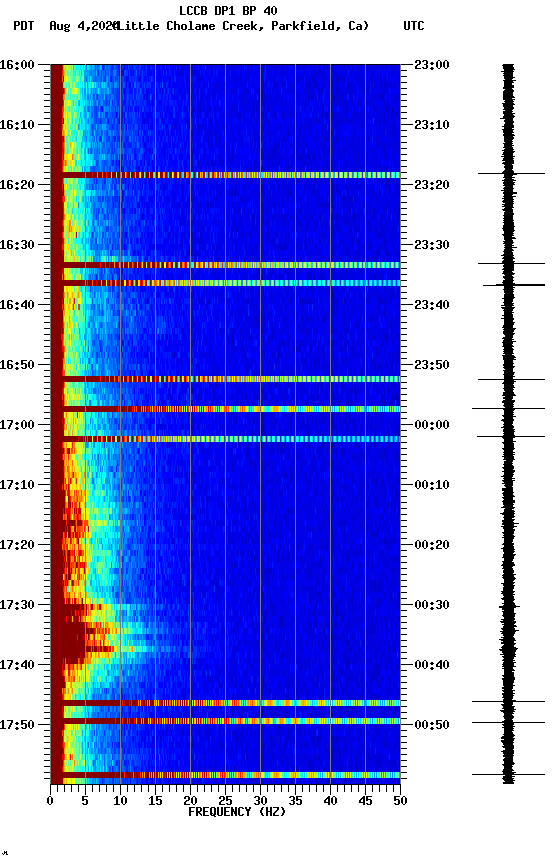Click the "00:50" UTC time label
This screenshot has width=552, height=864.
coord(432,725)
